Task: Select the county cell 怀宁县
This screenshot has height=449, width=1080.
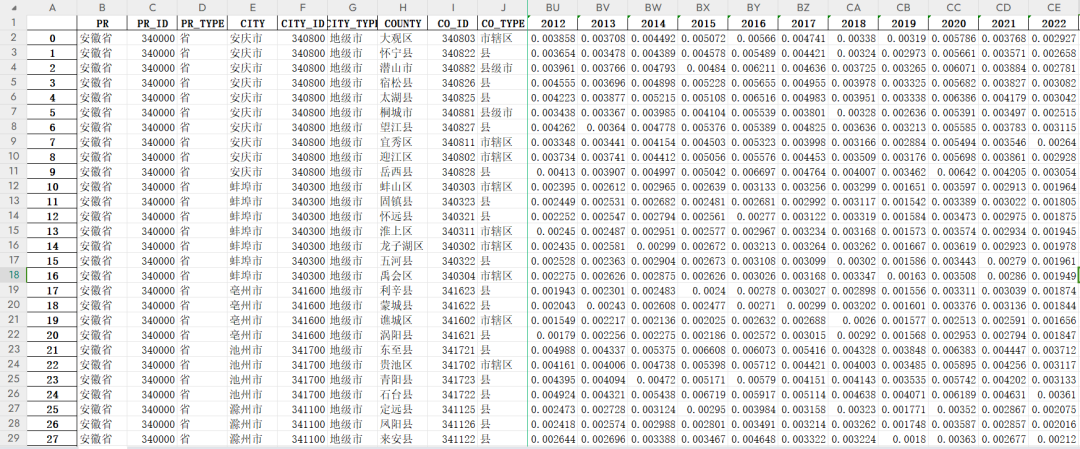Action: click(403, 53)
